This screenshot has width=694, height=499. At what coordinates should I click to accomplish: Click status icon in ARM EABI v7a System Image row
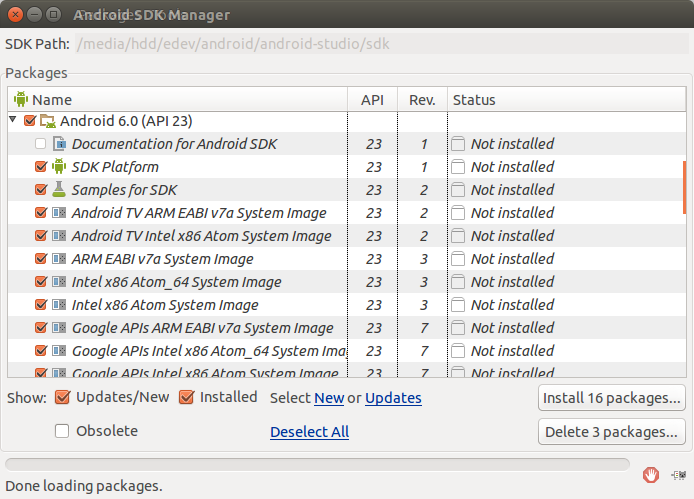pyautogui.click(x=458, y=259)
